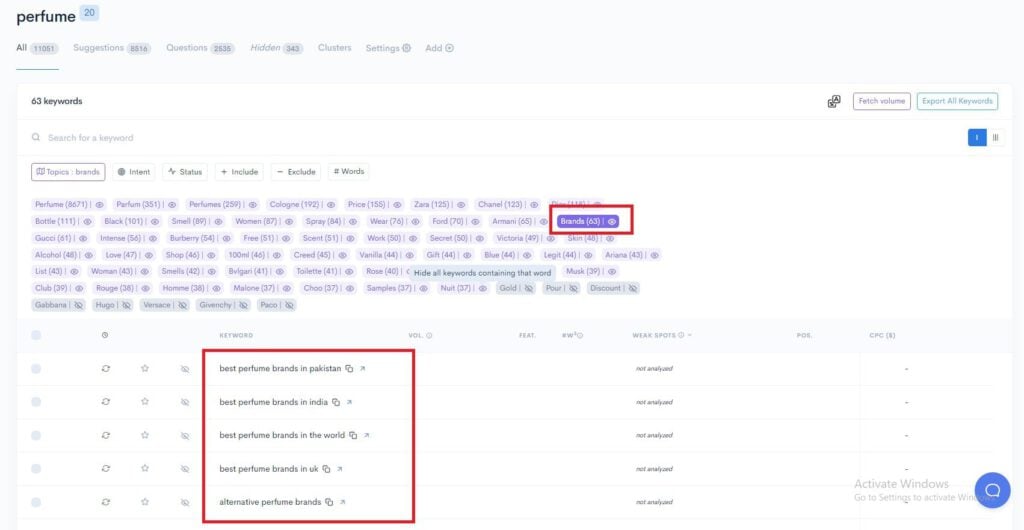Star the 'alternative perfume brands' keyword
The image size is (1024, 530).
145,502
